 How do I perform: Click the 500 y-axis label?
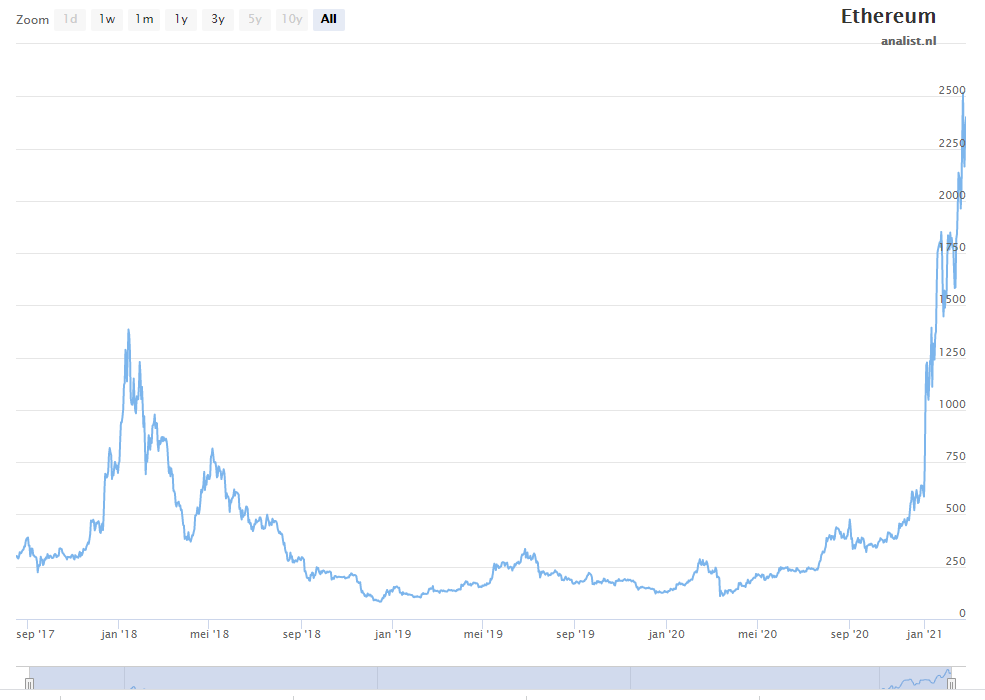(x=955, y=508)
